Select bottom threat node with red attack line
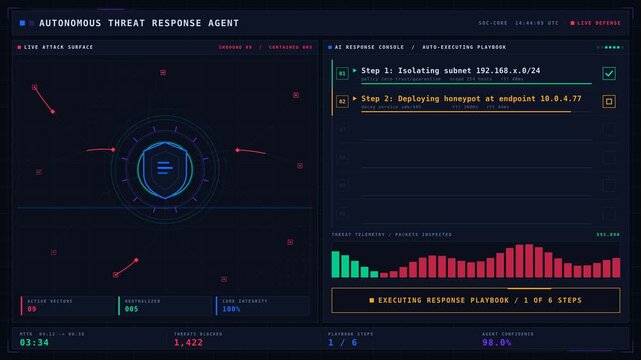641x360 pixels. click(116, 275)
